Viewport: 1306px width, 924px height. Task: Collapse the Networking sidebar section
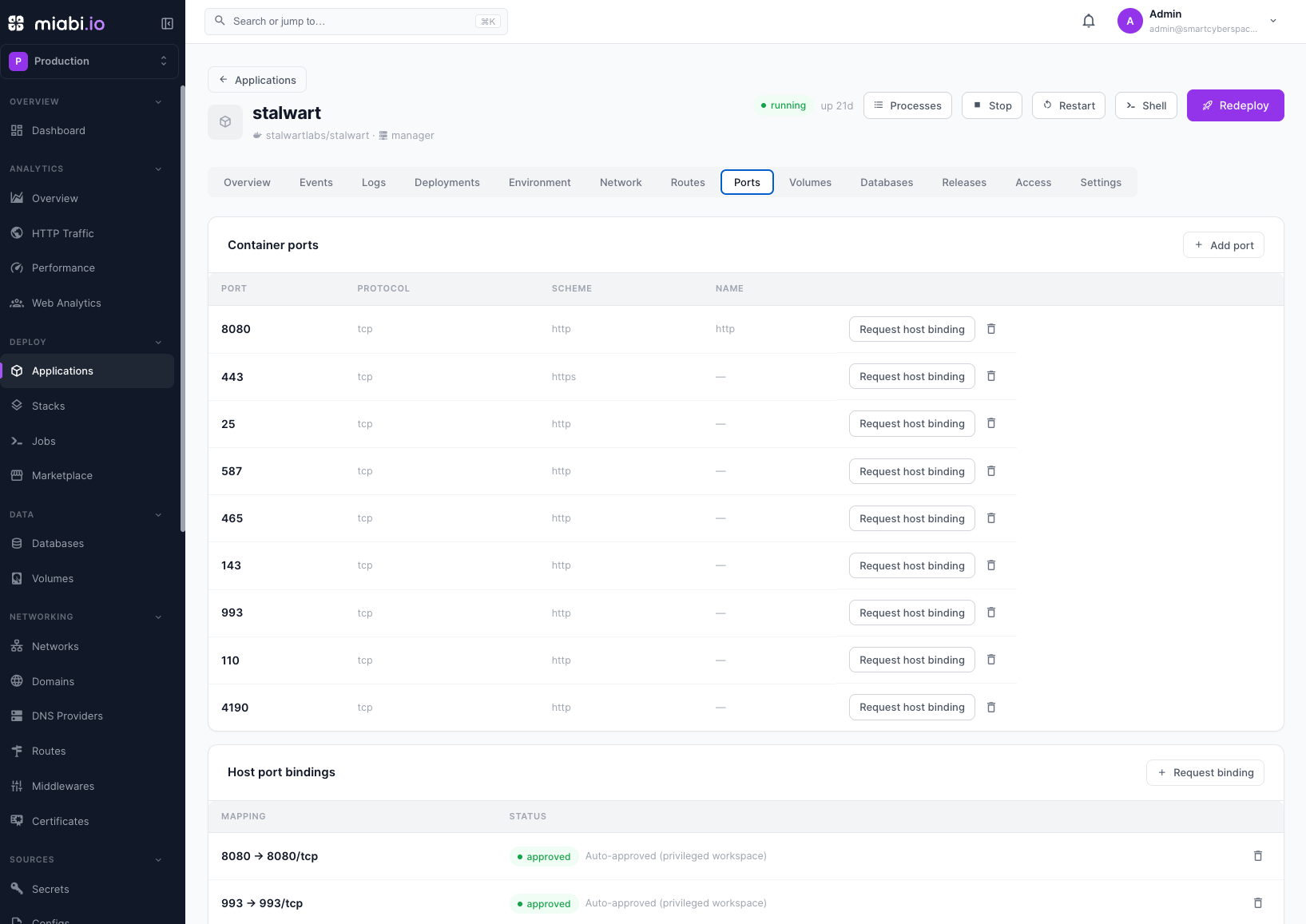pos(158,617)
